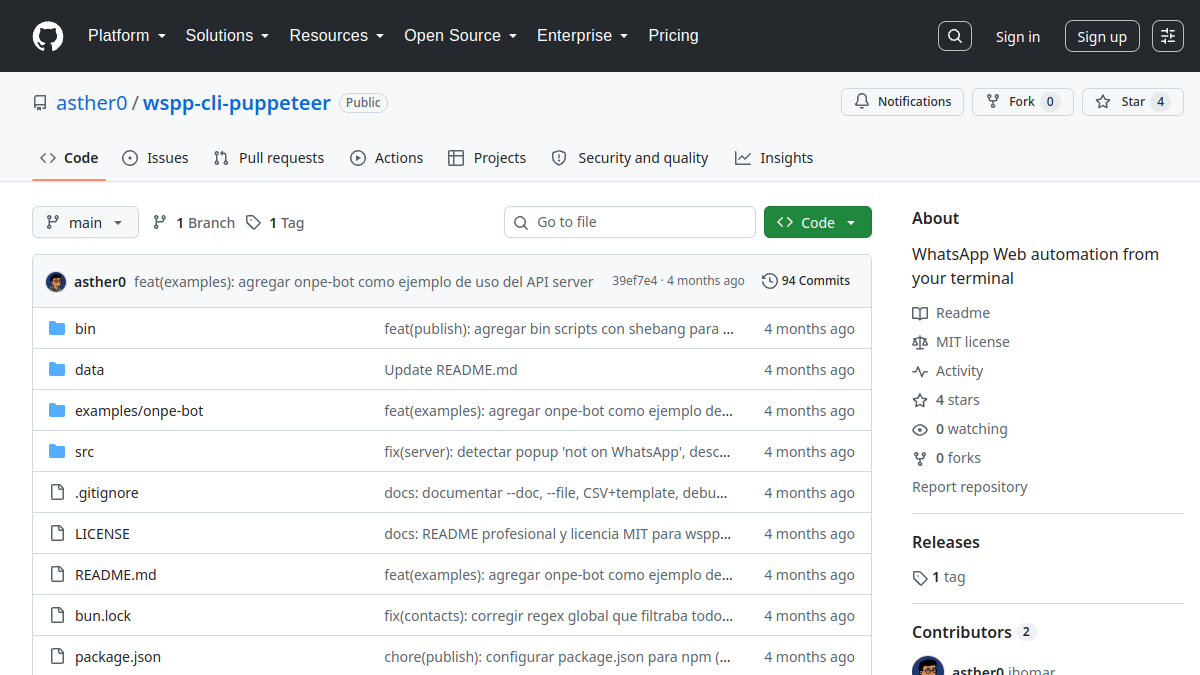Image resolution: width=1200 pixels, height=675 pixels.
Task: Switch to the Actions tab
Action: point(387,158)
